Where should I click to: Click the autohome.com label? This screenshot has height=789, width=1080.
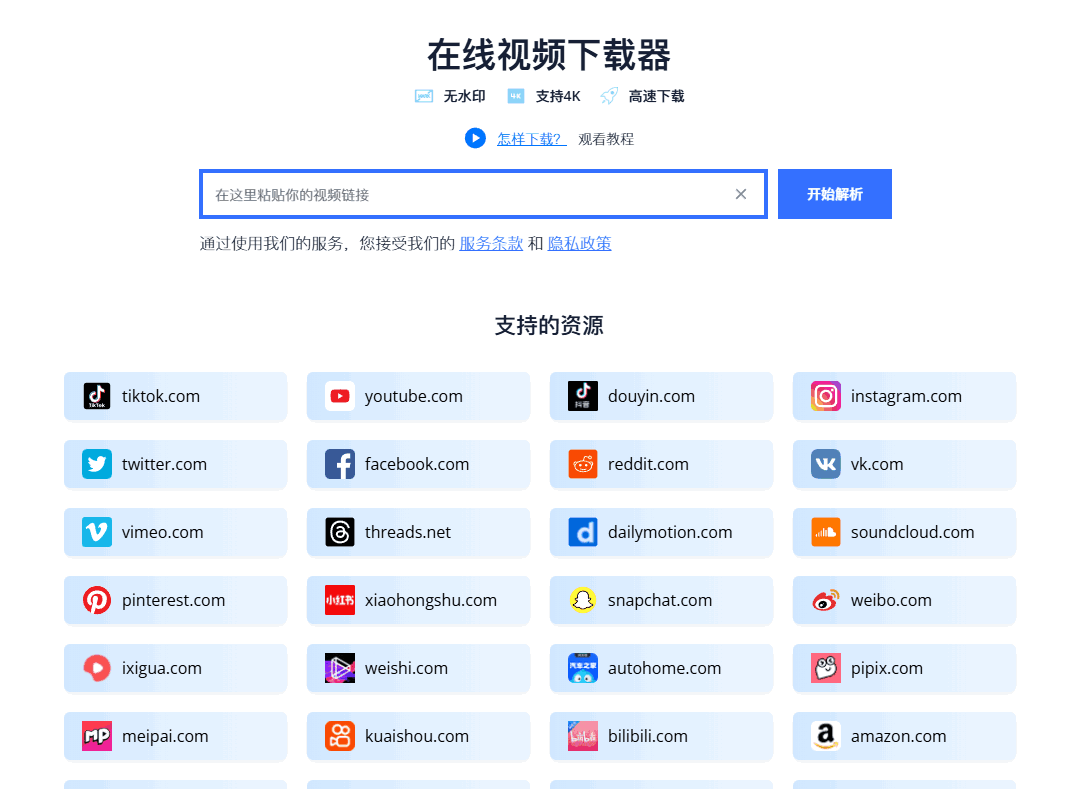[665, 669]
